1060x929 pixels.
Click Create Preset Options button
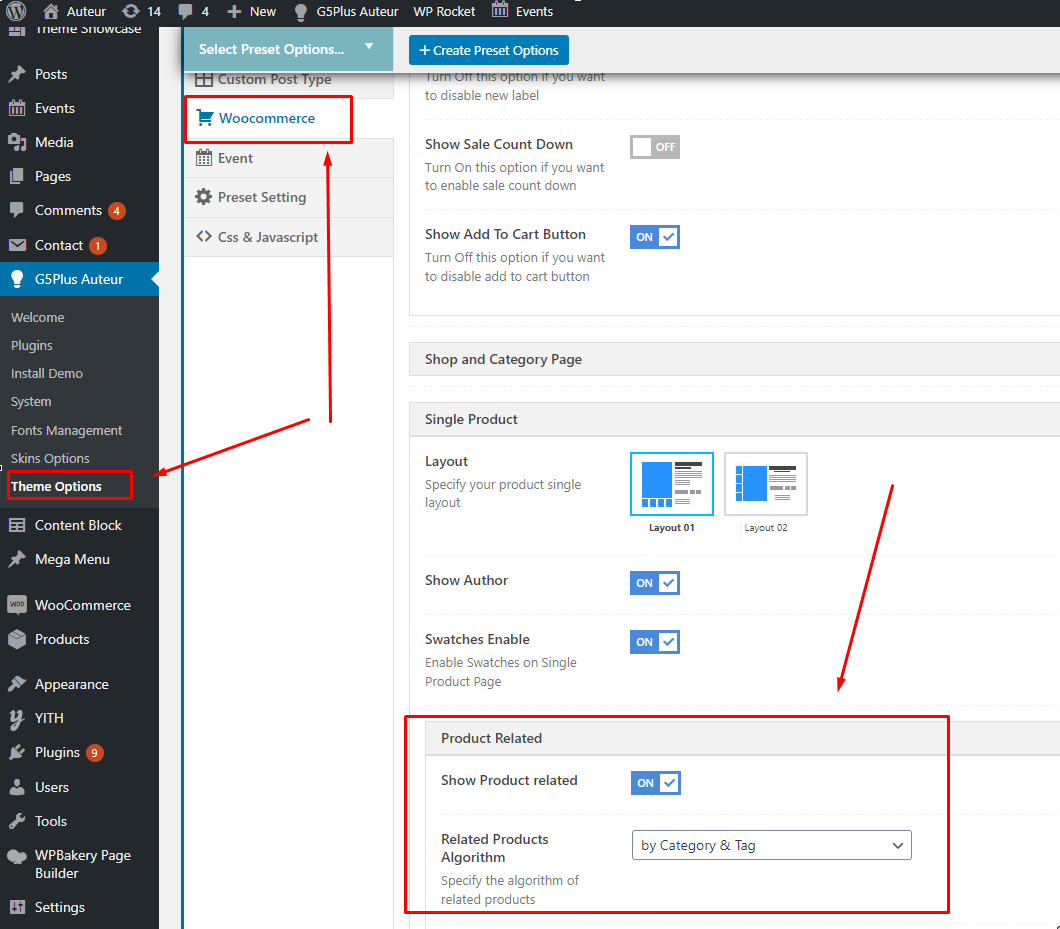click(489, 50)
